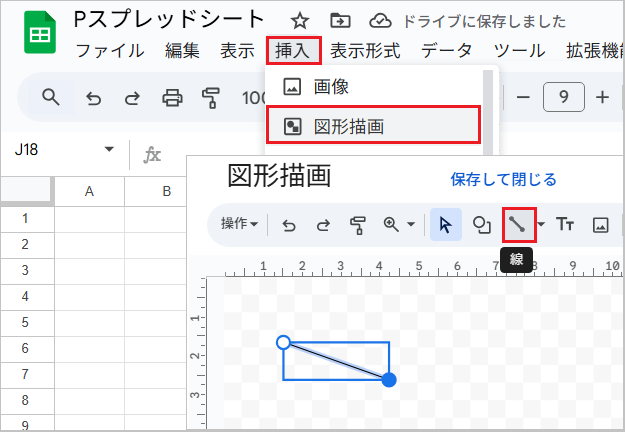Viewport: 625px width, 432px height.
Task: Click the zoom magnifier in drawing toolbar
Action: click(391, 225)
